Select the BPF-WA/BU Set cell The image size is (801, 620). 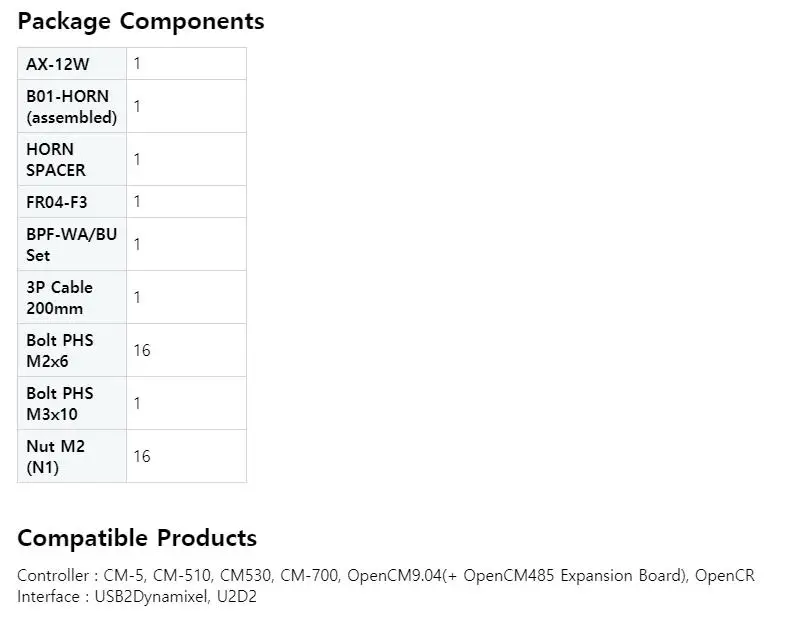[72, 244]
